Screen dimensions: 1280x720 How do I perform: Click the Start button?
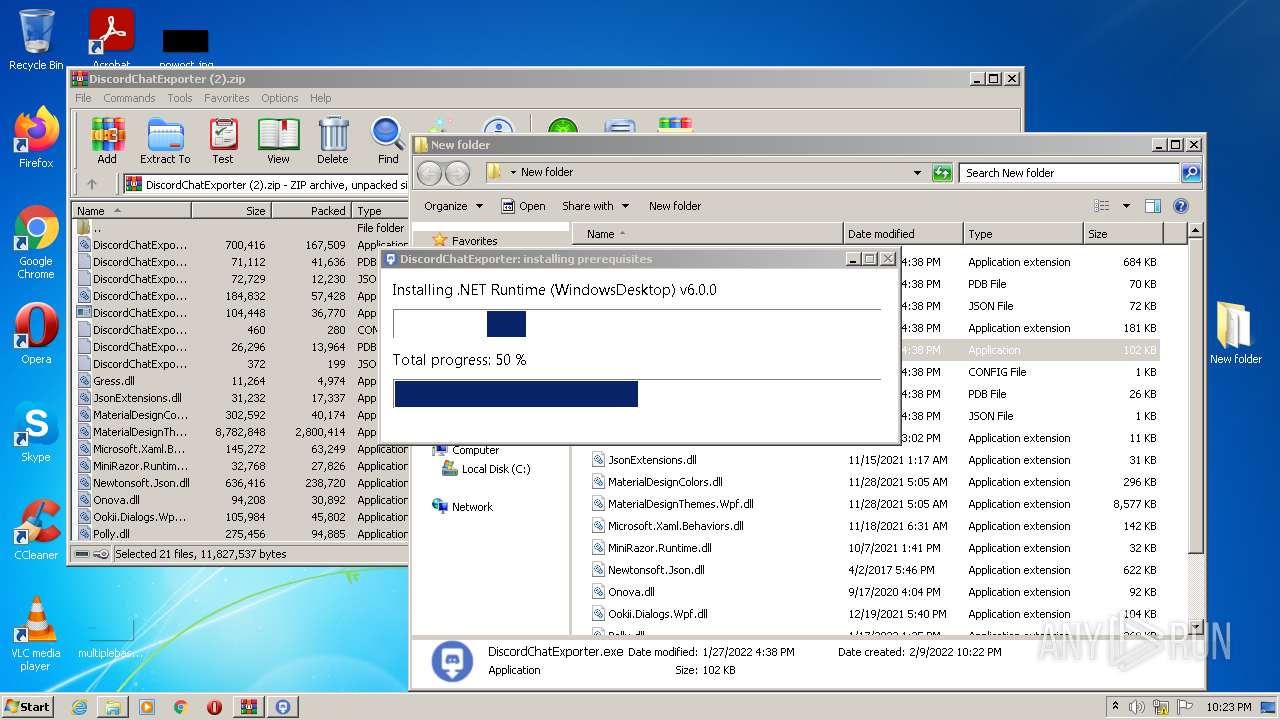28,706
